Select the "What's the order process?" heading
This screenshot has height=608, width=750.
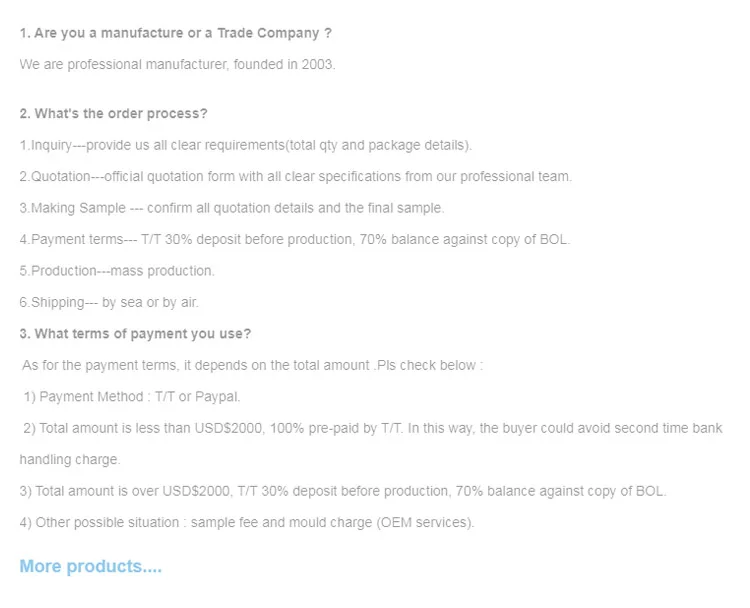[x=113, y=113]
